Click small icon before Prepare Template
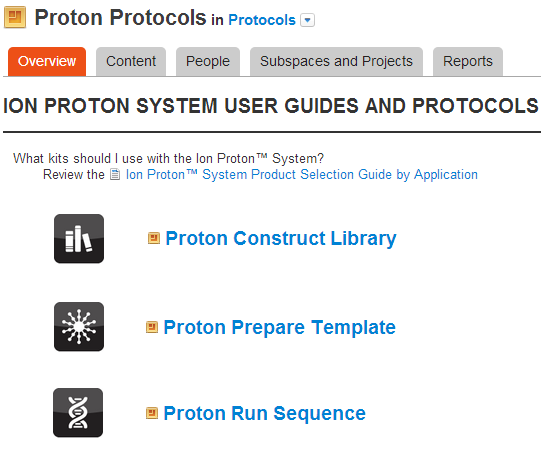Image resolution: width=541 pixels, height=464 pixels. coord(152,327)
